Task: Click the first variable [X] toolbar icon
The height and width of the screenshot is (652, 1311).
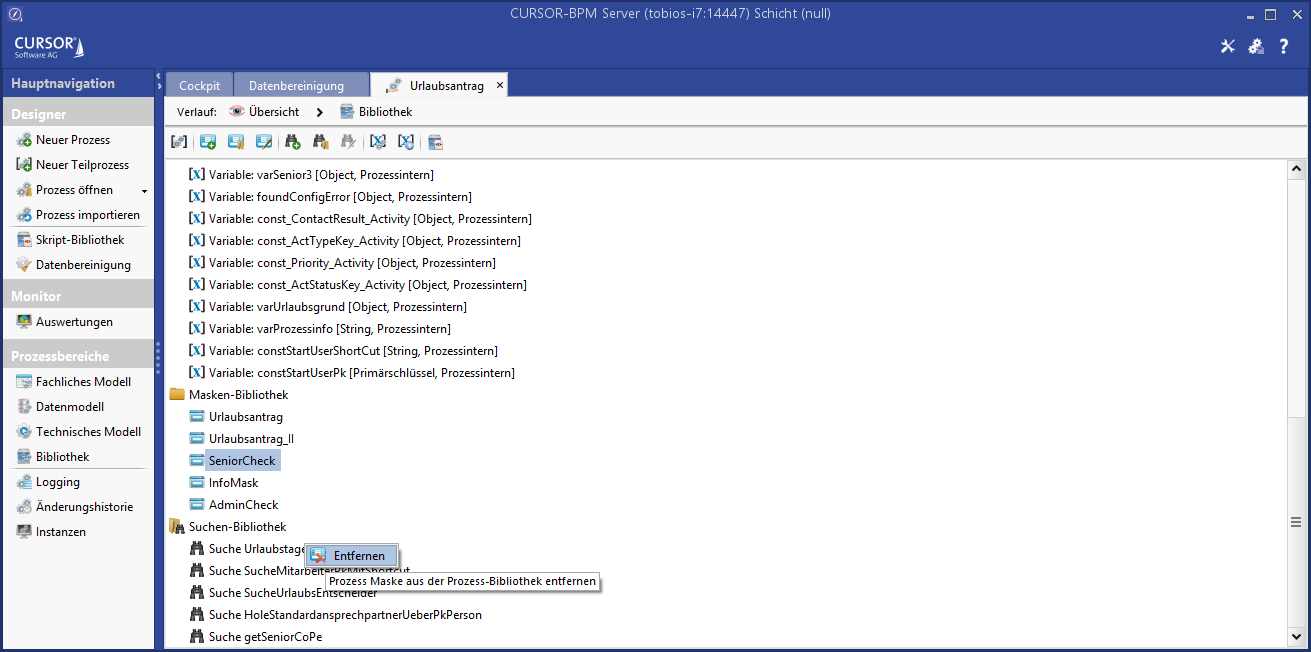Action: click(x=378, y=142)
